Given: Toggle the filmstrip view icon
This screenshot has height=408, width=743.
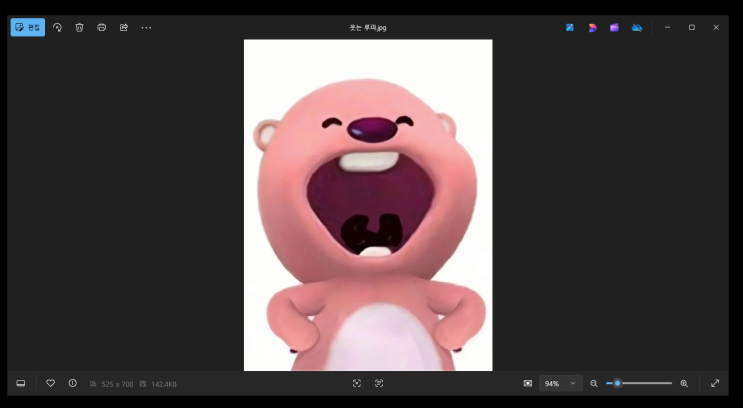Looking at the screenshot, I should 21,383.
